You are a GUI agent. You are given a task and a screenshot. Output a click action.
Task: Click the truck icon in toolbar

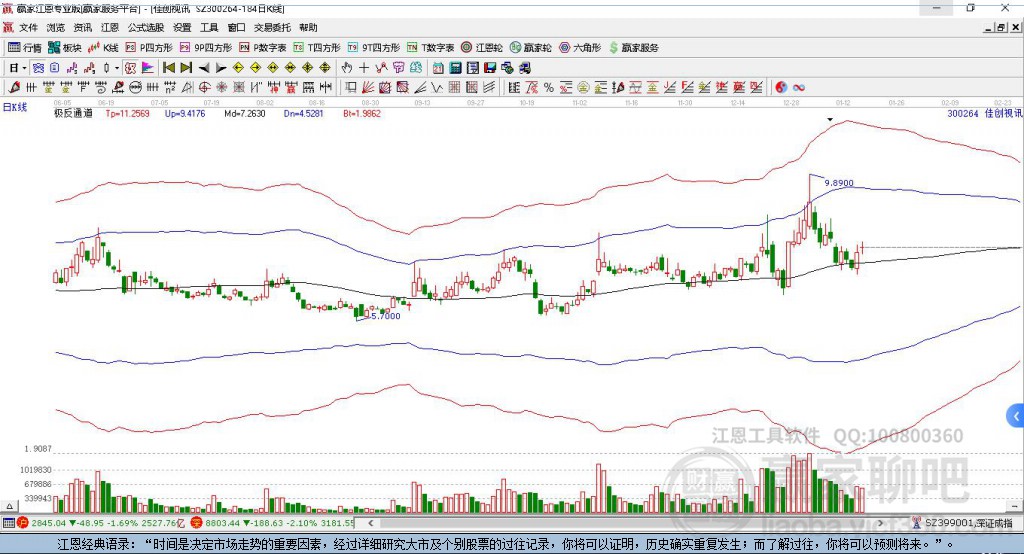[525, 68]
